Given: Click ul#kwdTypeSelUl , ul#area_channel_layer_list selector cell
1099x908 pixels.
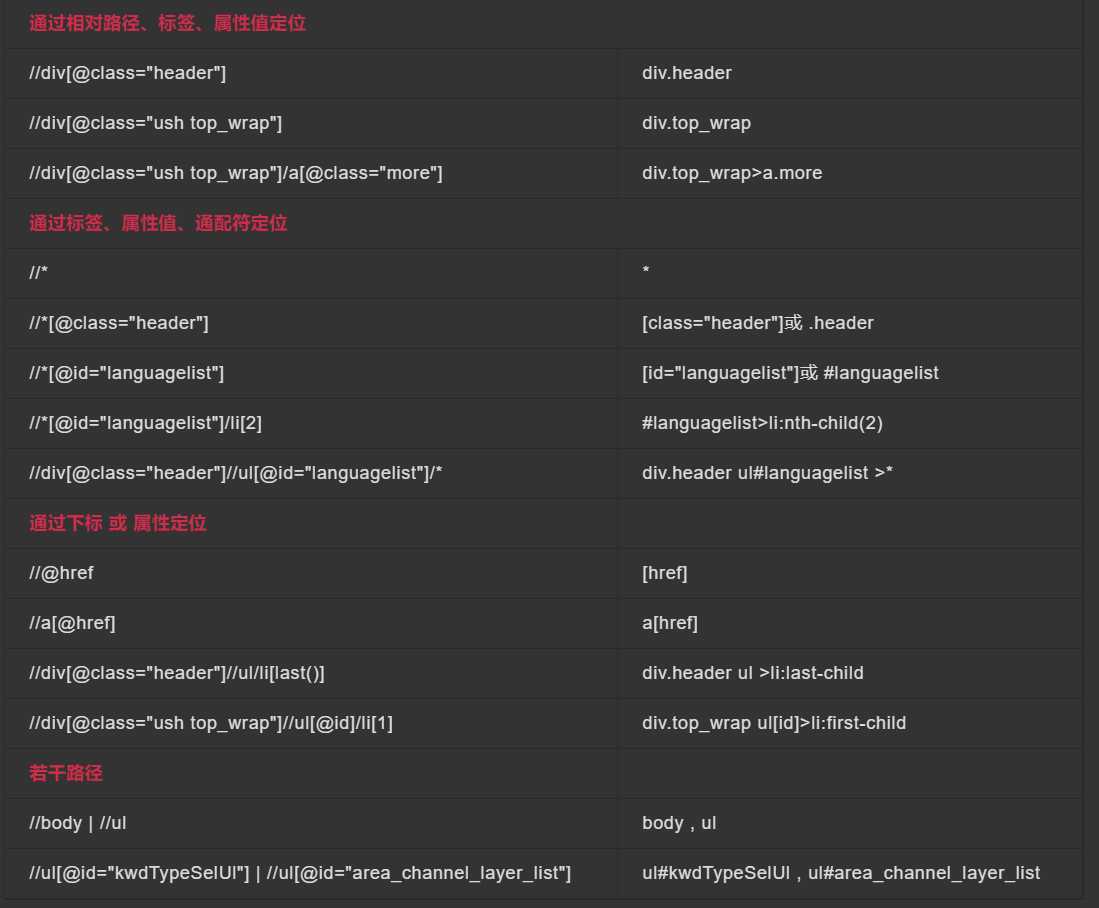Looking at the screenshot, I should tap(849, 874).
